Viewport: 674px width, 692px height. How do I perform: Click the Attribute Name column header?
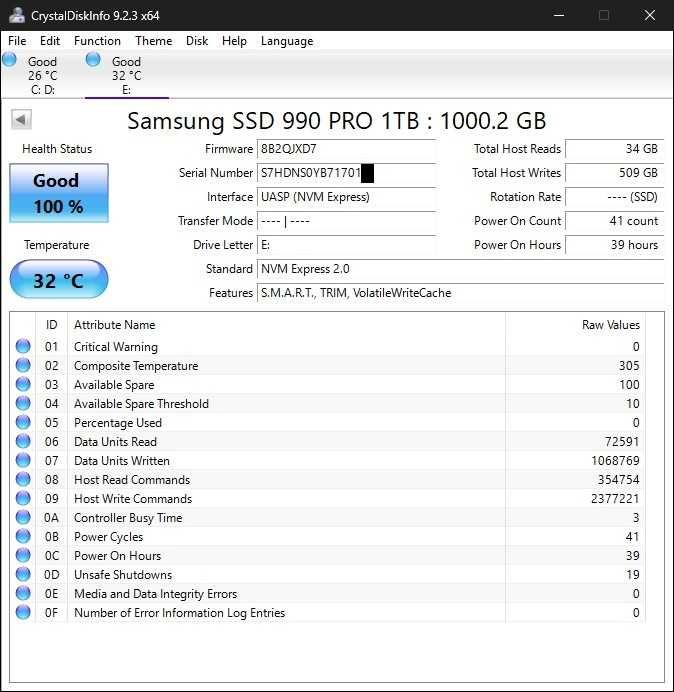286,325
